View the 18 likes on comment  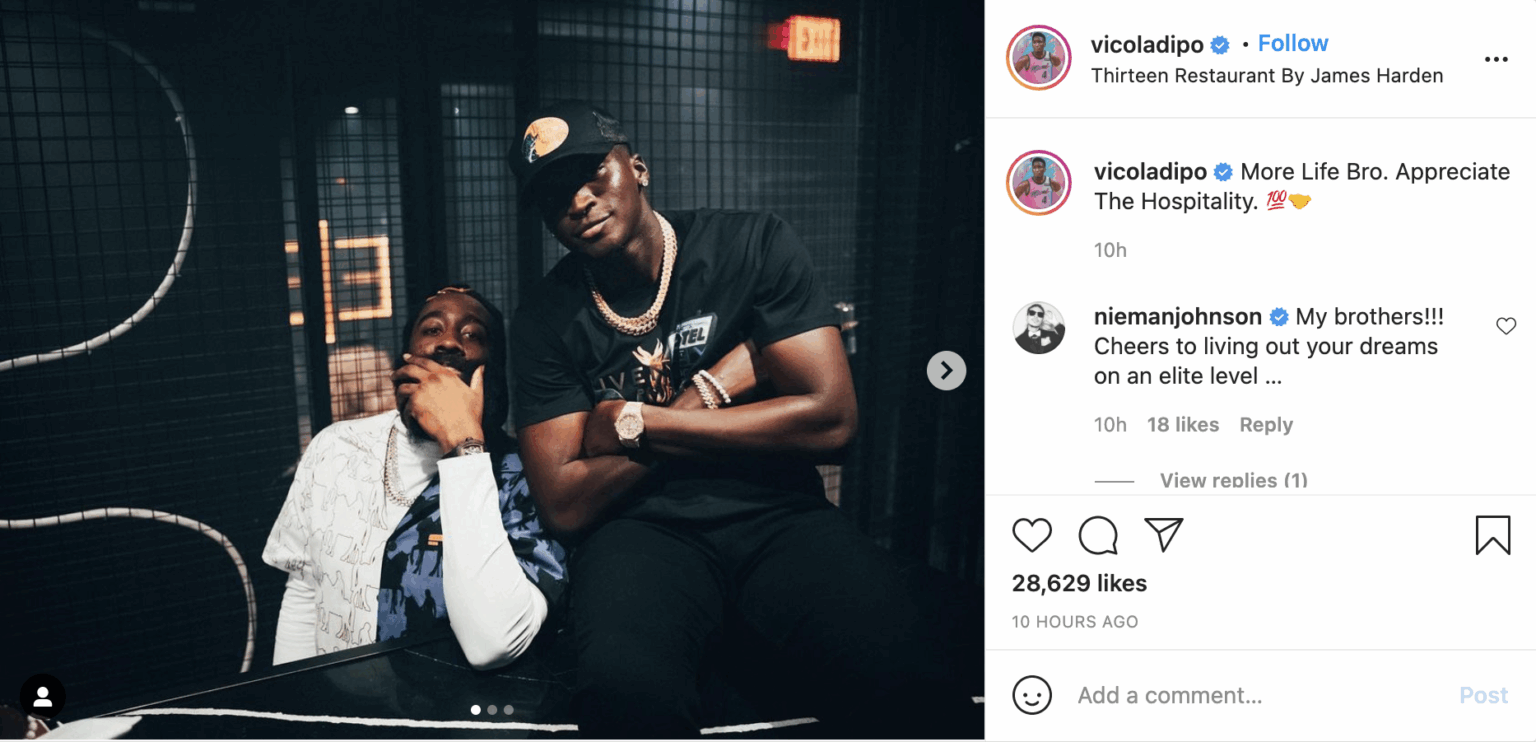coord(1183,425)
